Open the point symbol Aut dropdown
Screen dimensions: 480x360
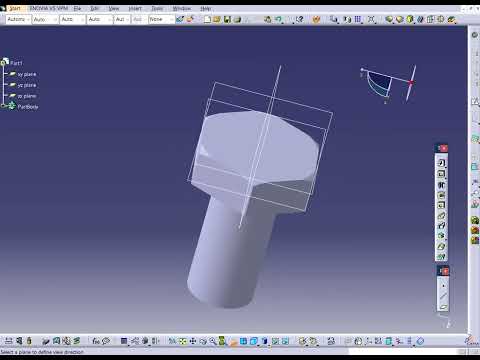tap(122, 19)
